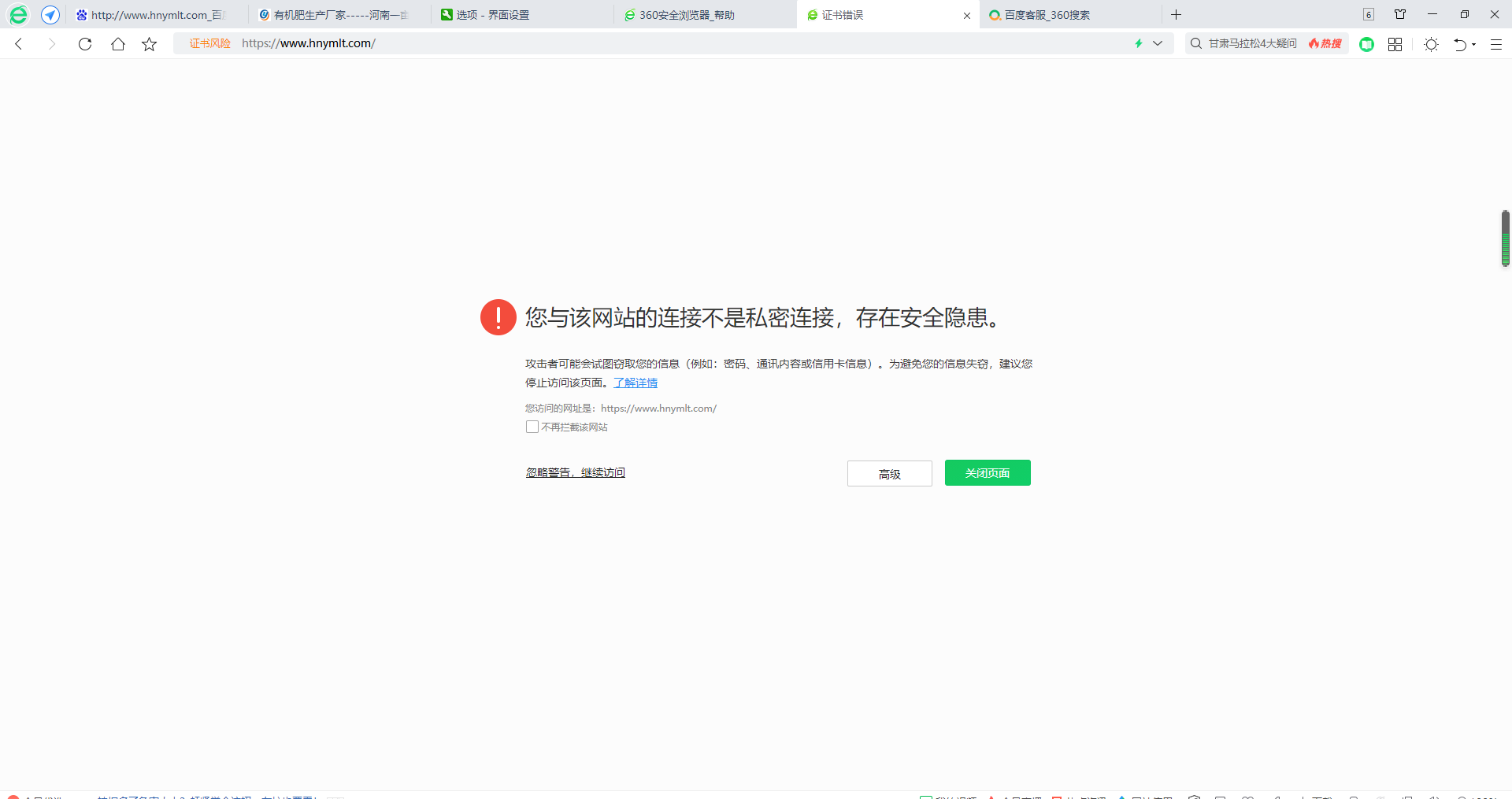Viewport: 1512px width, 799px height.
Task: Switch to the 选项 - 界面设置 tab
Action: [522, 15]
